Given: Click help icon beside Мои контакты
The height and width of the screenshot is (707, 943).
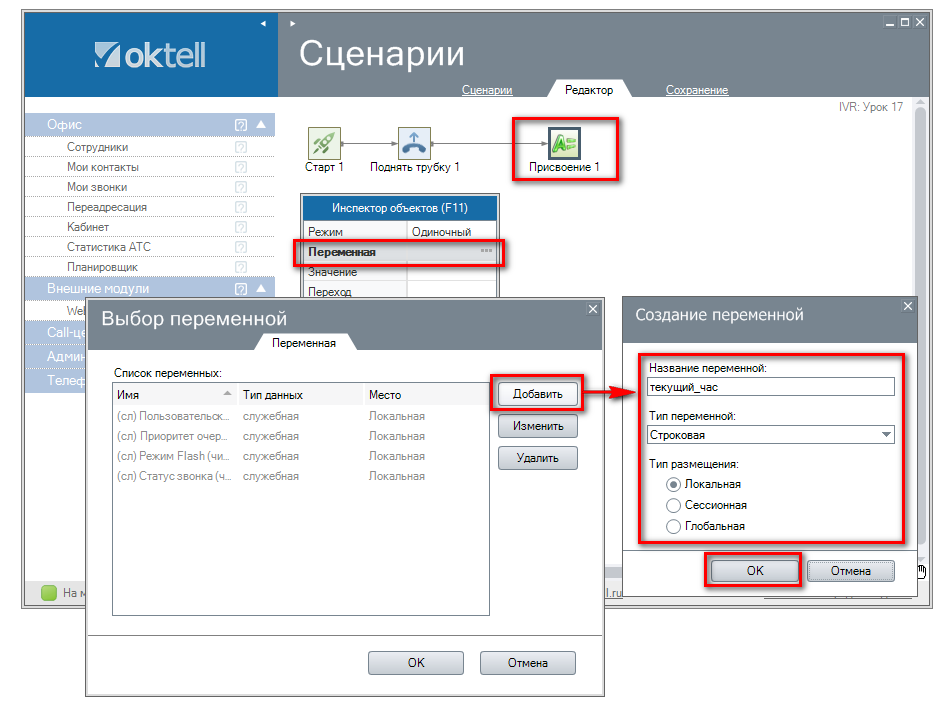Looking at the screenshot, I should (x=240, y=167).
